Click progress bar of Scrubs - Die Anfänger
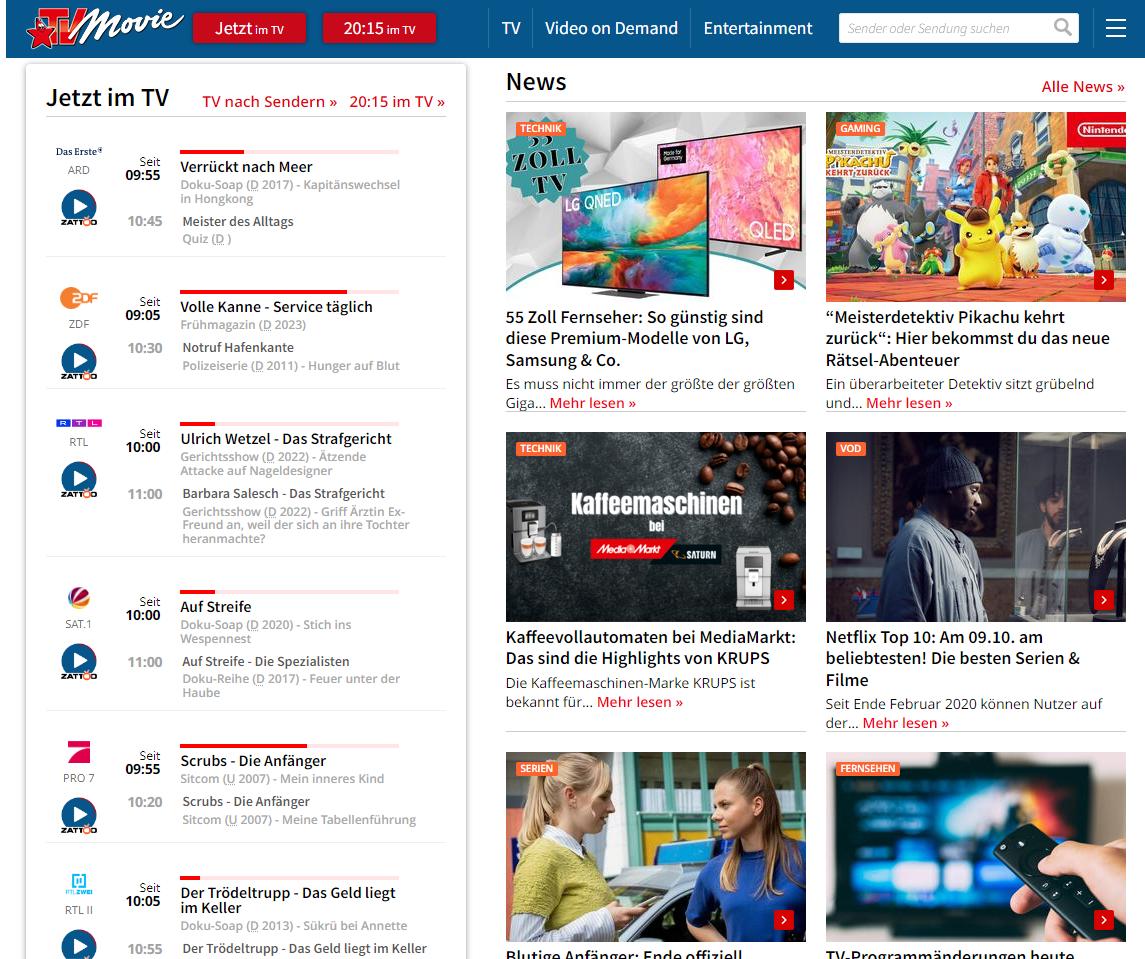Image resolution: width=1145 pixels, height=959 pixels. (289, 746)
